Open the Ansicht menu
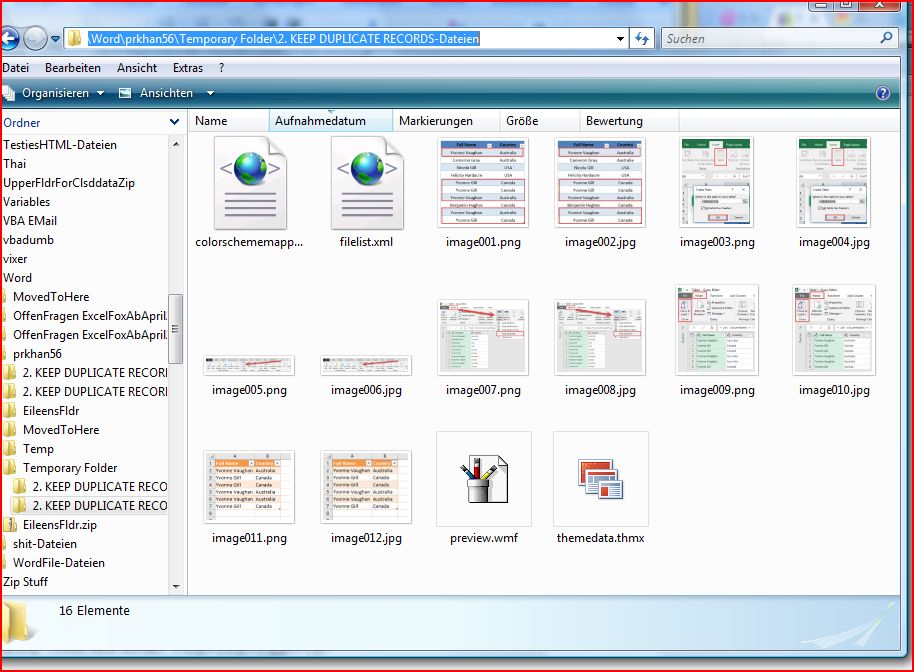Viewport: 914px width, 672px height. coord(137,68)
